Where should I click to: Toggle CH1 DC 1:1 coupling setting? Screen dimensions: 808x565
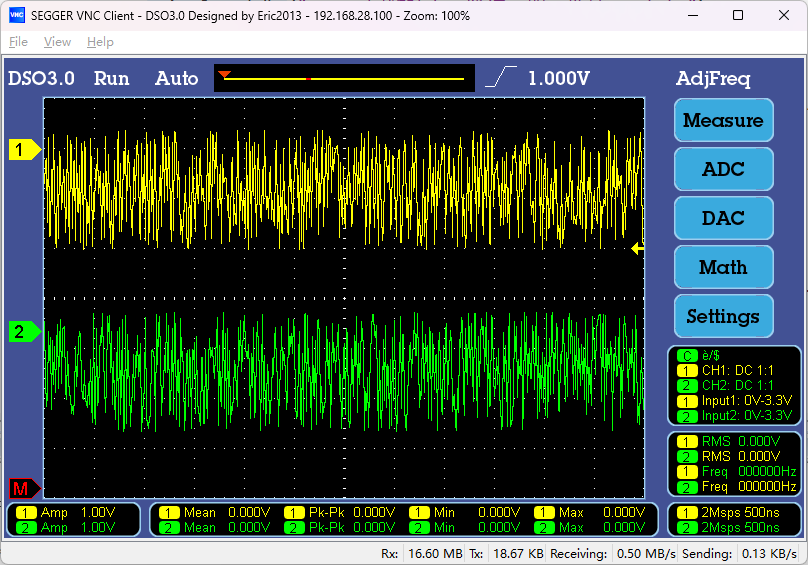coord(737,370)
